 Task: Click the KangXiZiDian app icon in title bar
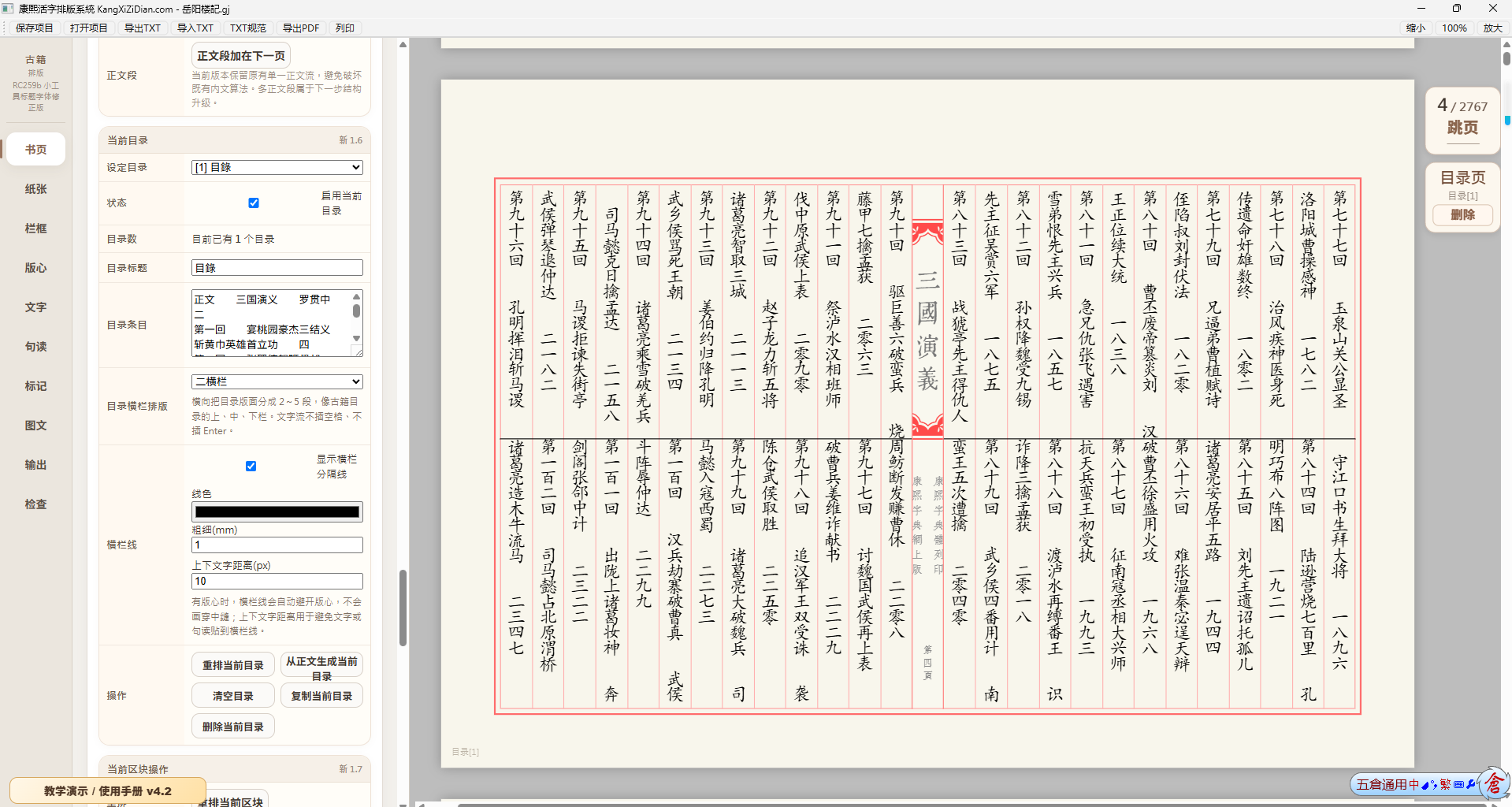click(x=8, y=9)
